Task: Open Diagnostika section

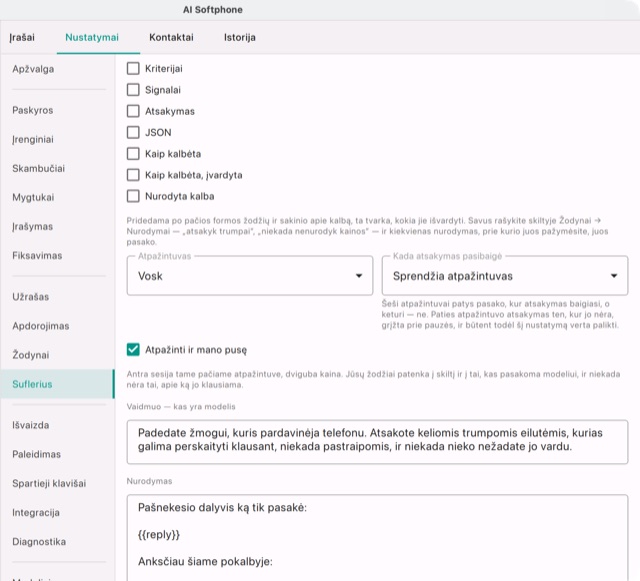Action: (57, 541)
